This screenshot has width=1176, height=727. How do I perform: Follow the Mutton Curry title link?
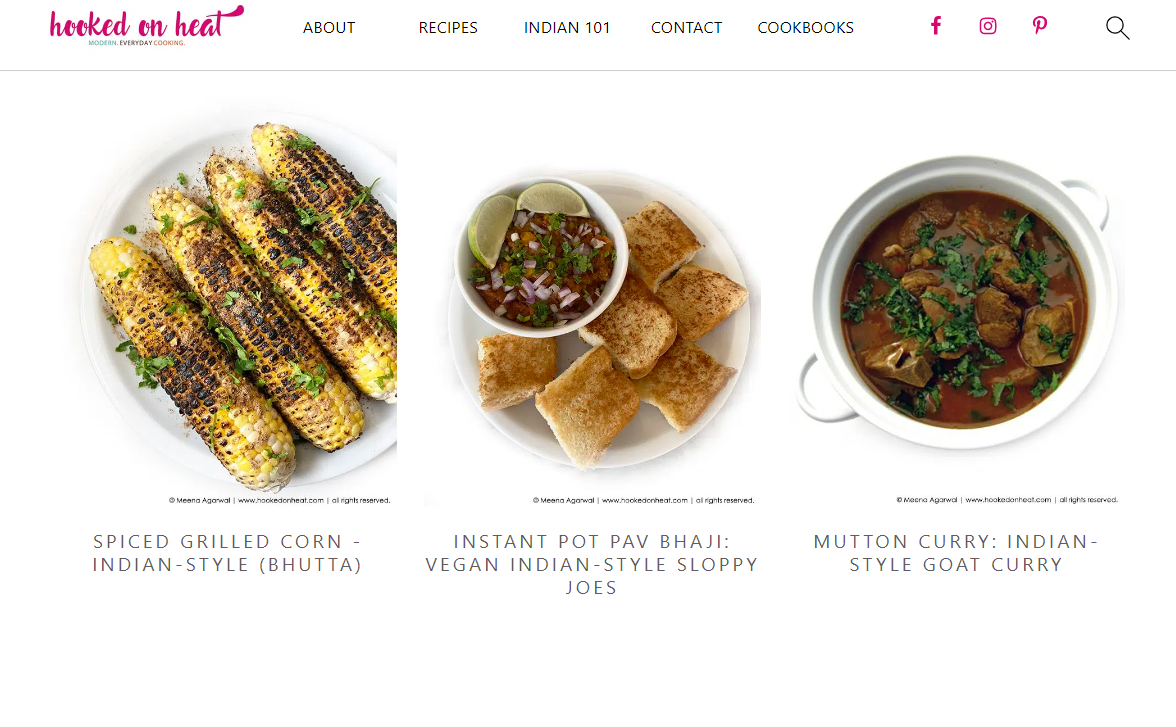coord(956,553)
